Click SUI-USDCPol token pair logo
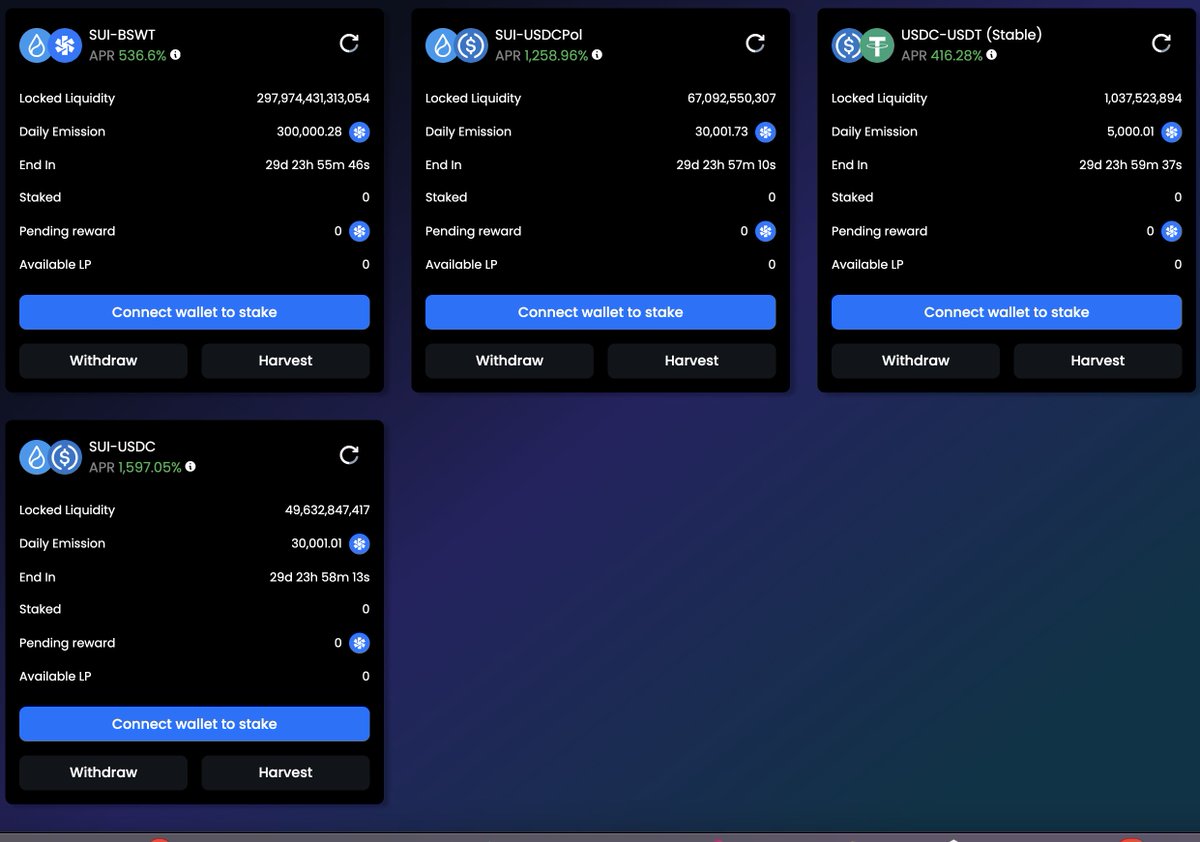The width and height of the screenshot is (1200, 842). (456, 45)
